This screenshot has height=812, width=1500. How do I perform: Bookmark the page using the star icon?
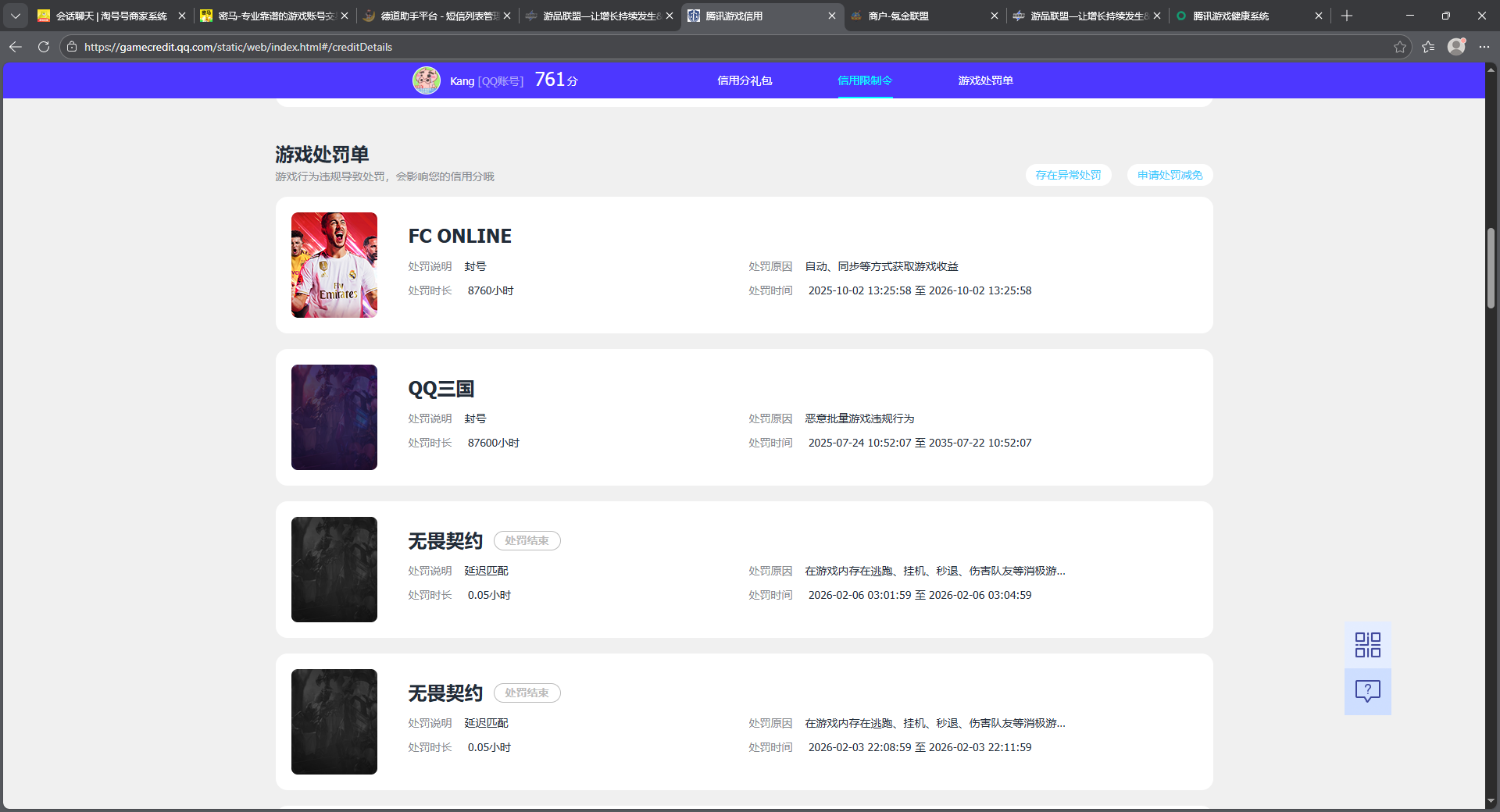[x=1398, y=47]
